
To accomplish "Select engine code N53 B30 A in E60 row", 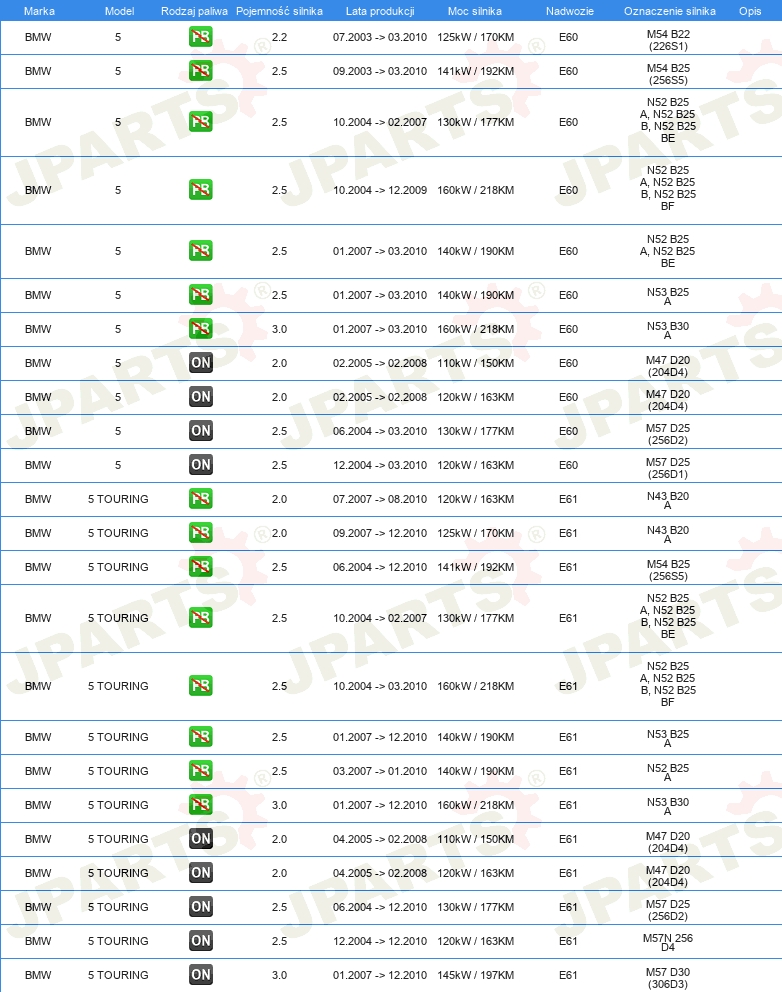I will (668, 330).
